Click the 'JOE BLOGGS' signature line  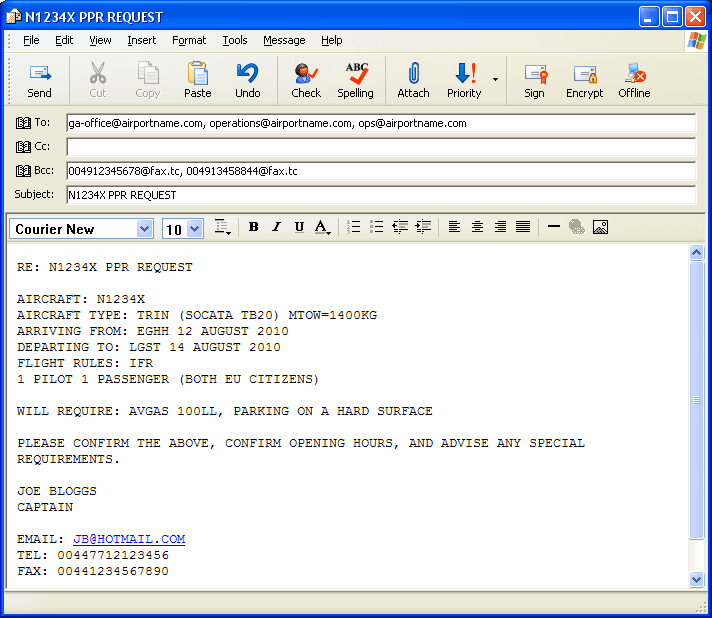pyautogui.click(x=57, y=491)
